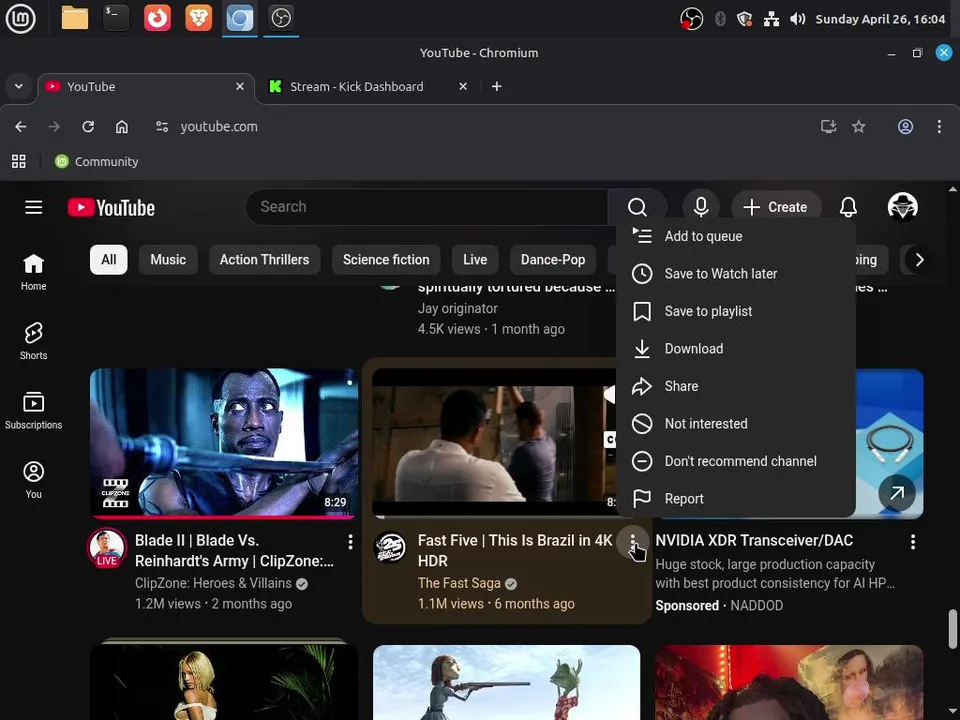
Task: Launch the terminal from the panel
Action: pyautogui.click(x=116, y=18)
